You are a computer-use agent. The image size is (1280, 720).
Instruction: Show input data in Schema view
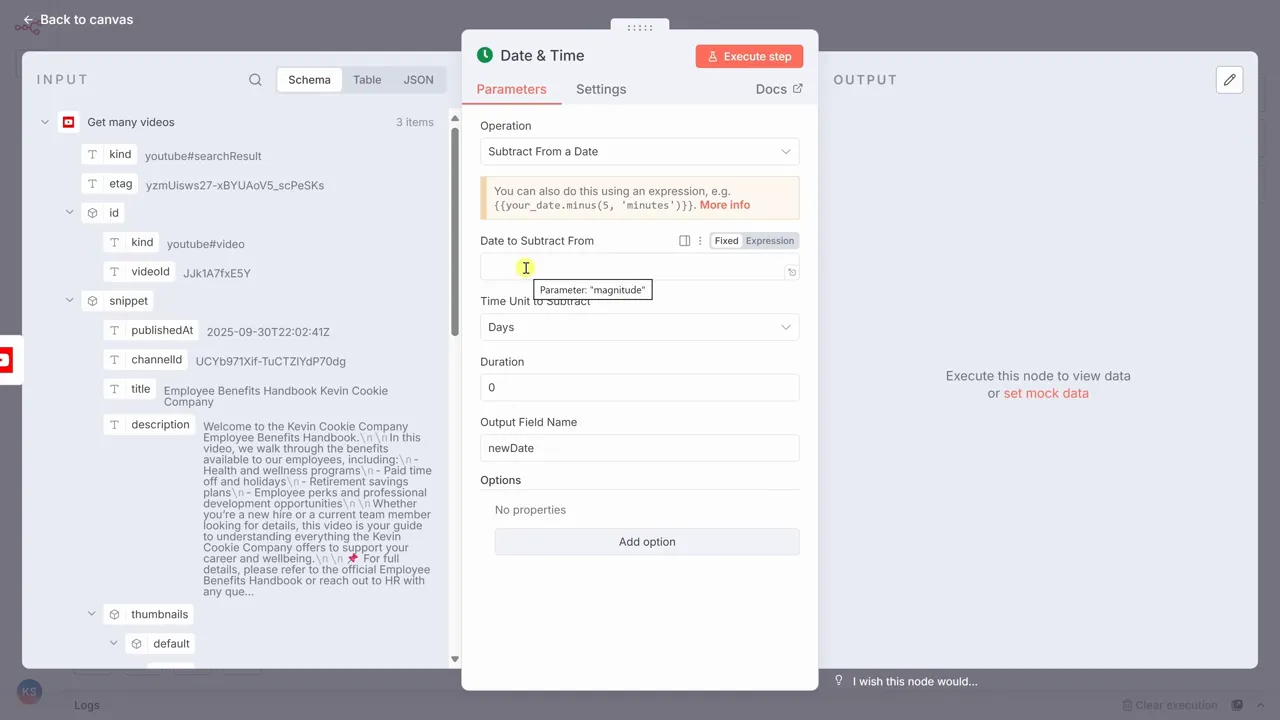309,80
